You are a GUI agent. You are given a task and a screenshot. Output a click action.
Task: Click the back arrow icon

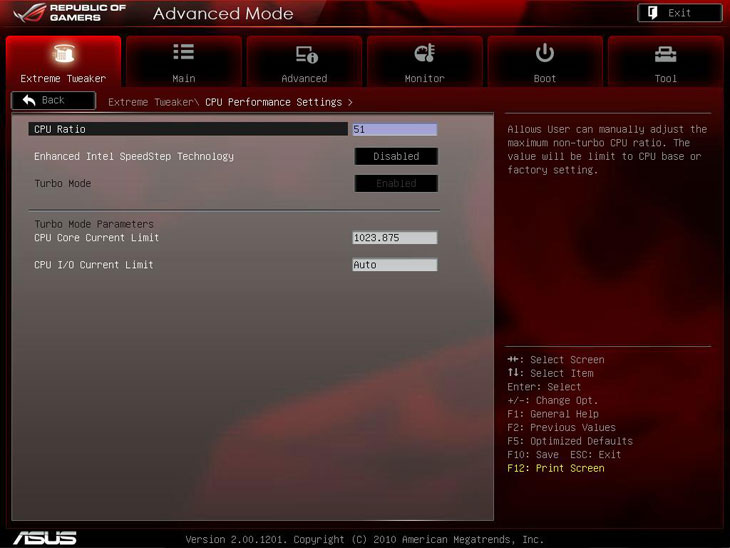pyautogui.click(x=28, y=100)
